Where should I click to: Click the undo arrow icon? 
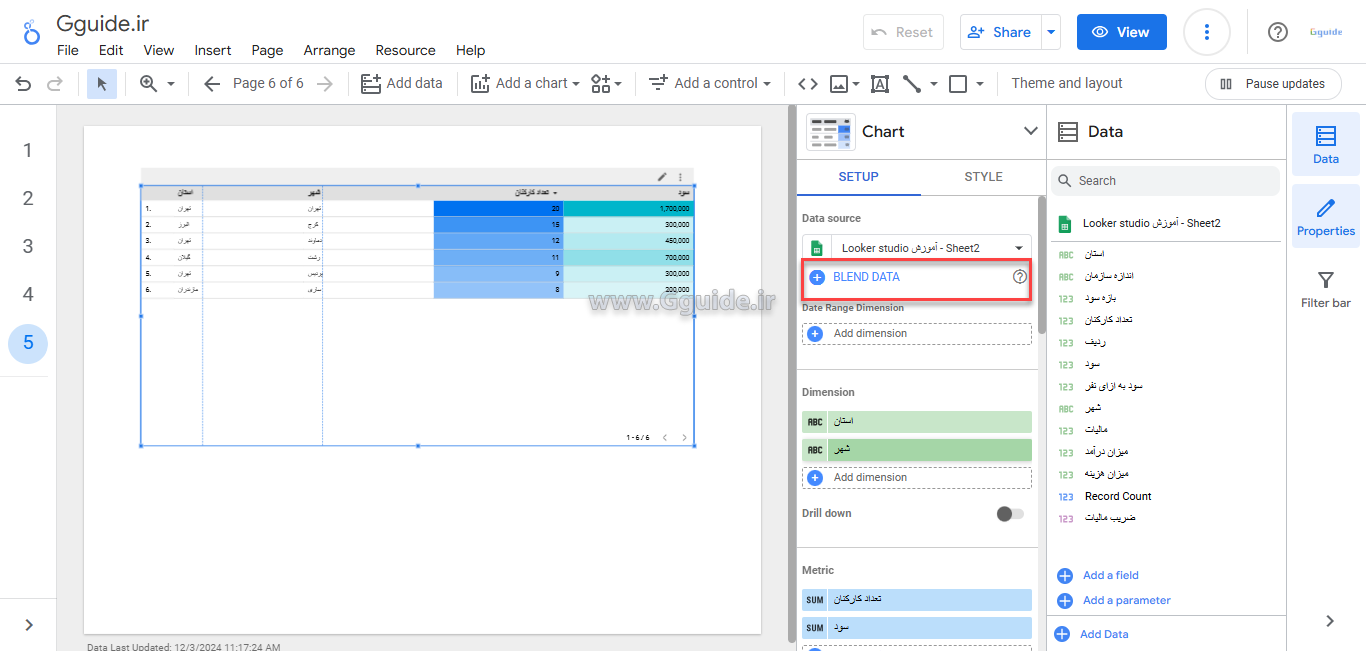[23, 84]
